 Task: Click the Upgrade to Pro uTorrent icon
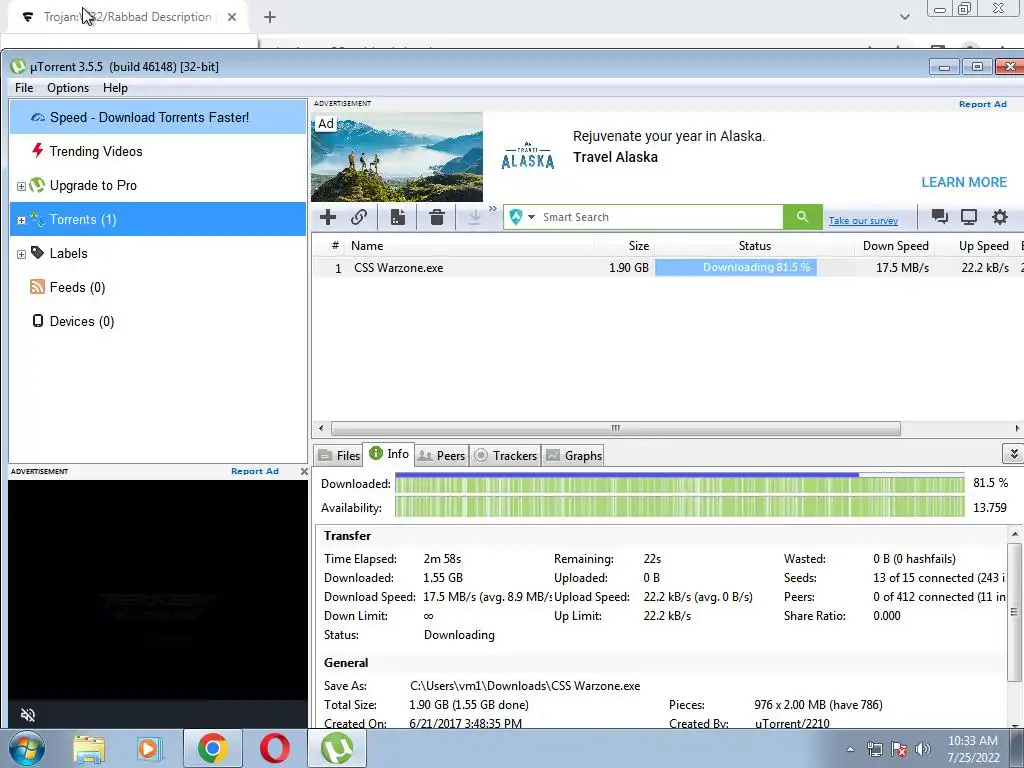click(x=37, y=185)
